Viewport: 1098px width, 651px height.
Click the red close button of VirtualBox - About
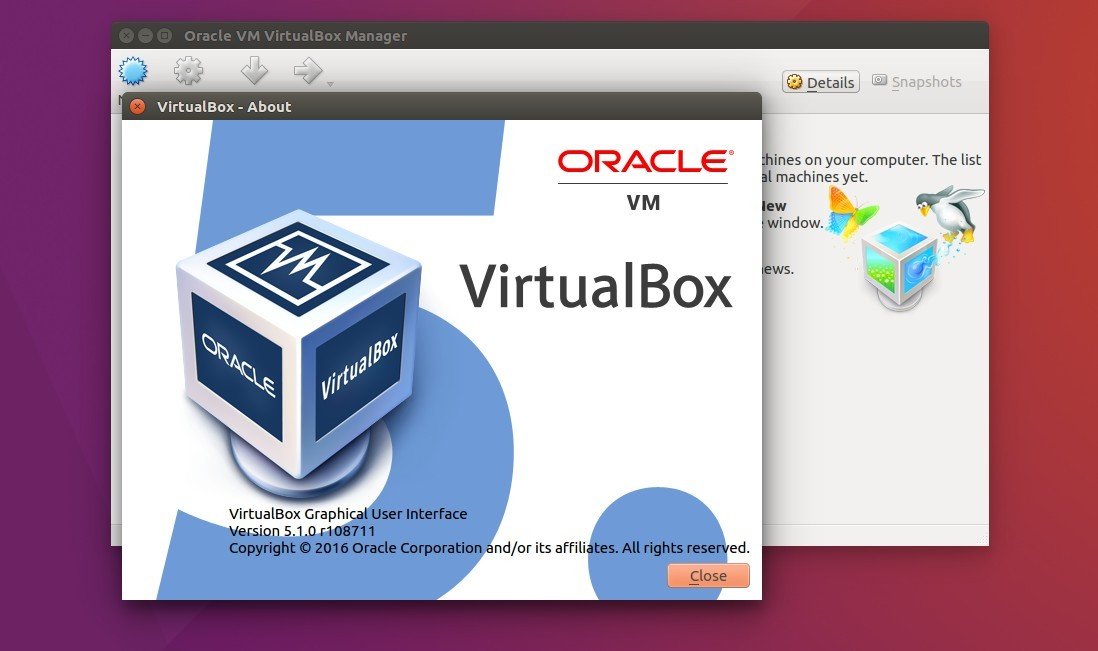pos(138,106)
